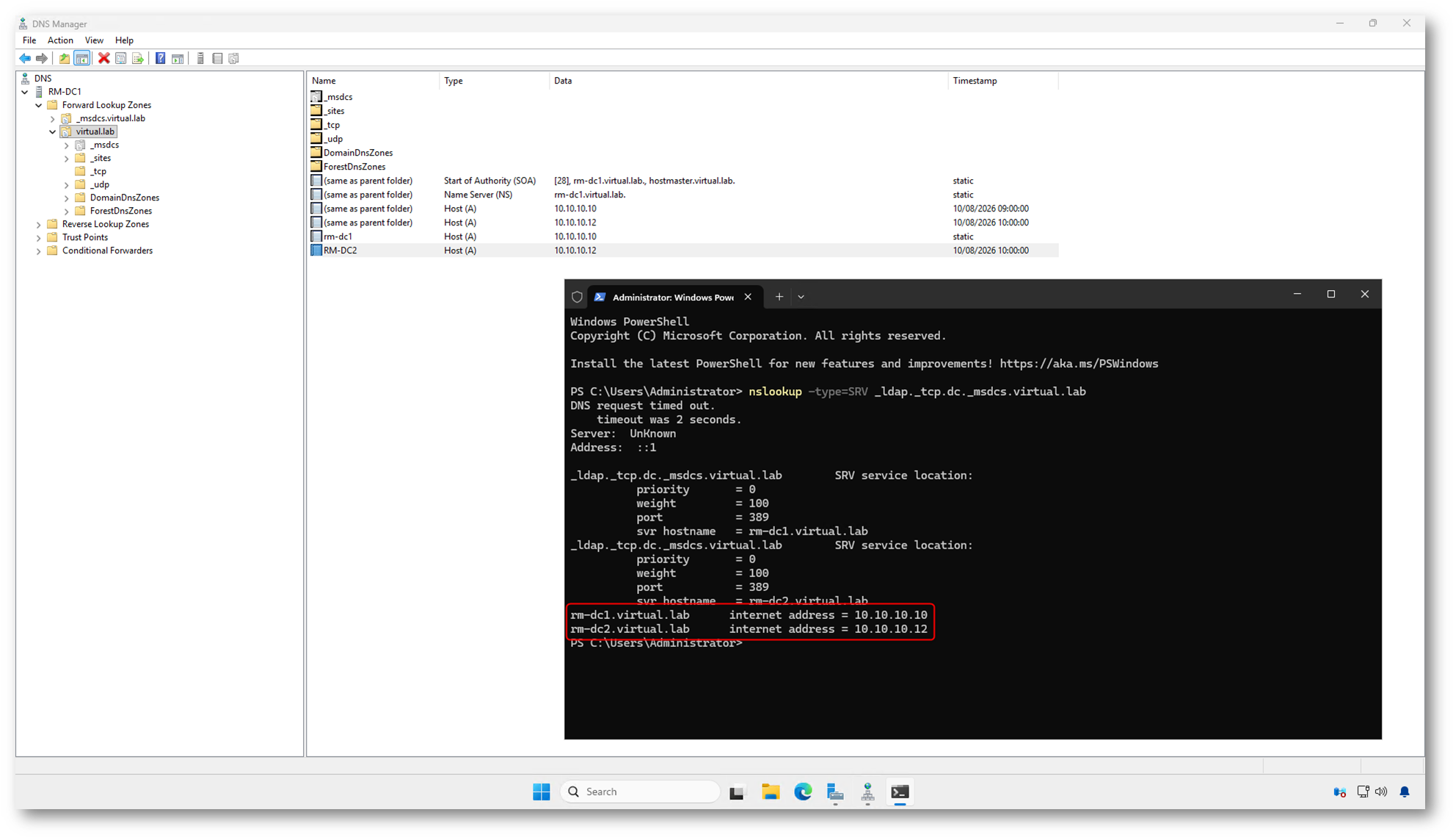
Task: Select the virtual.lab zone in the tree
Action: pyautogui.click(x=95, y=131)
